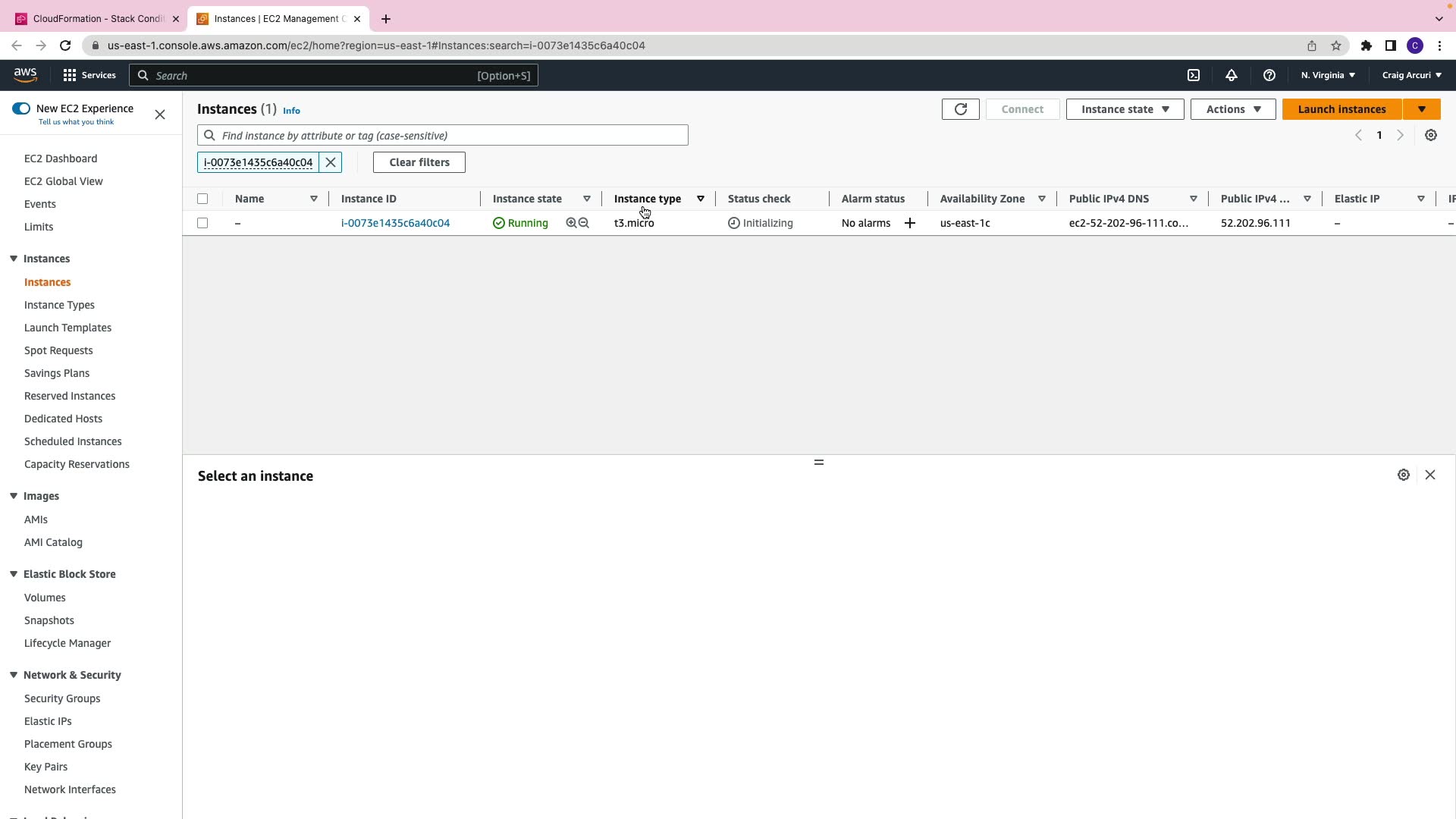
Task: Toggle the New EC2 Experience switch
Action: pos(21,108)
